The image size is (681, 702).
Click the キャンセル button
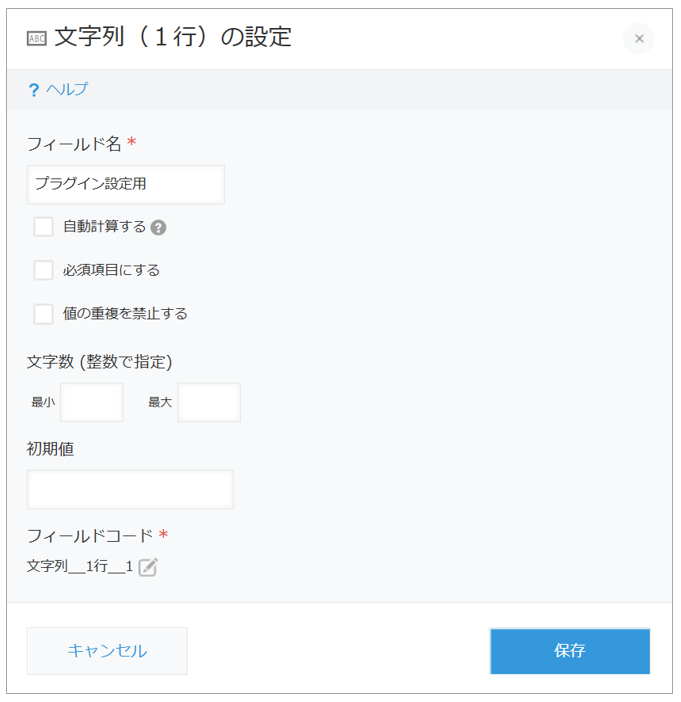pos(107,651)
